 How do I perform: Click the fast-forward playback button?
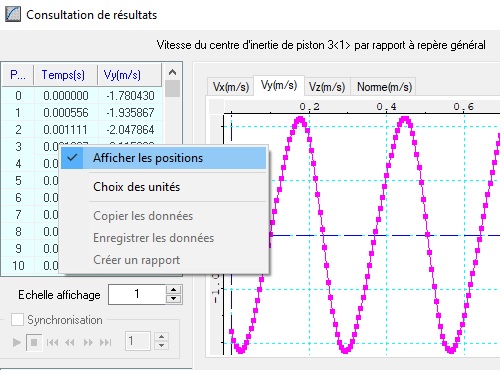tap(88, 342)
